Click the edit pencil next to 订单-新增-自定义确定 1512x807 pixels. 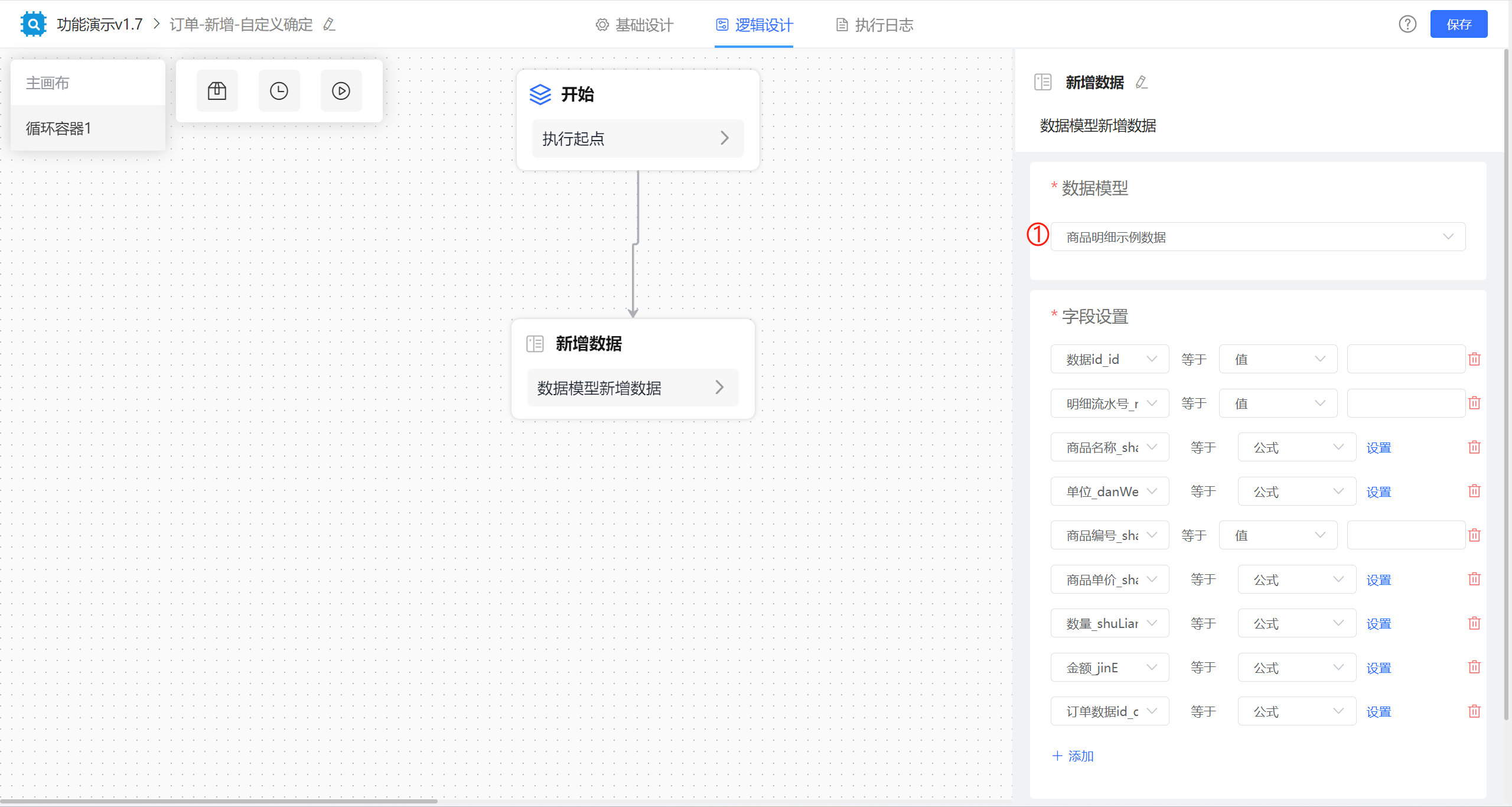pyautogui.click(x=330, y=24)
